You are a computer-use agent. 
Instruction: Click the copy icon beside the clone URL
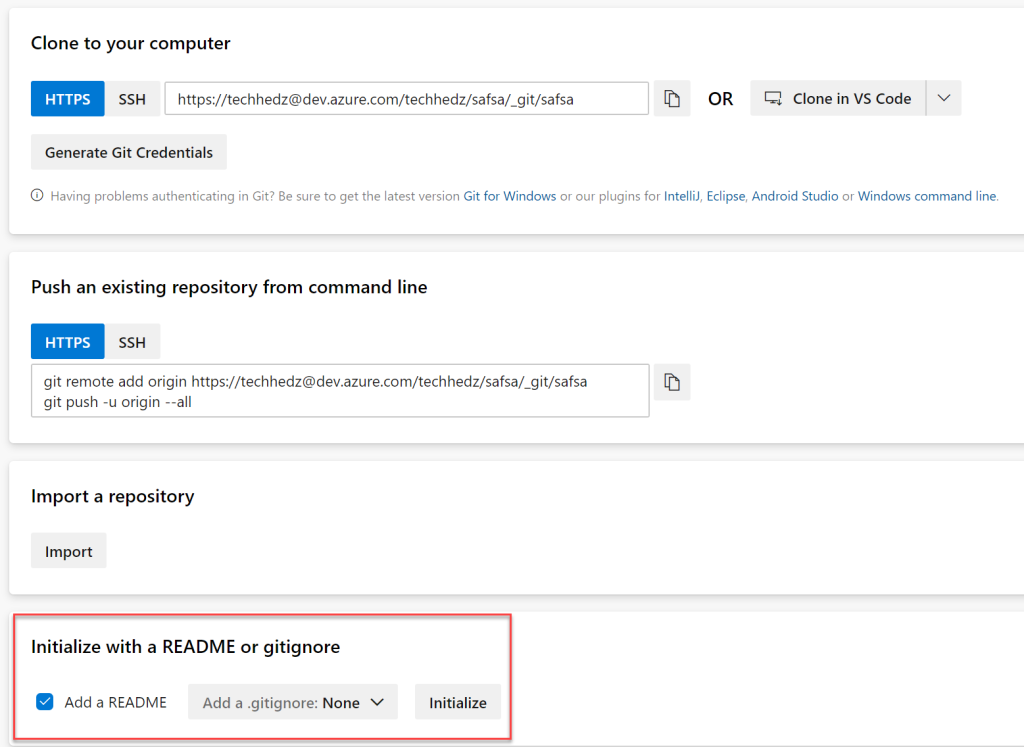tap(671, 98)
